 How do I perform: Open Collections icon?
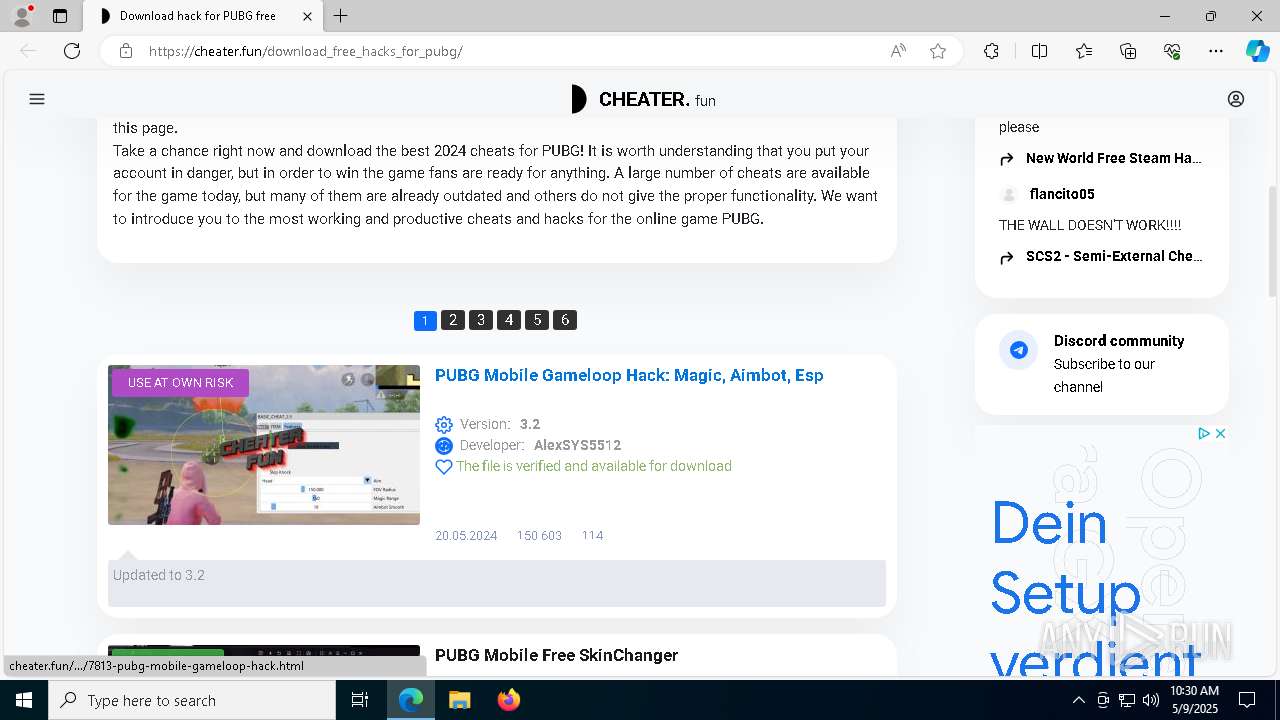coord(1128,51)
